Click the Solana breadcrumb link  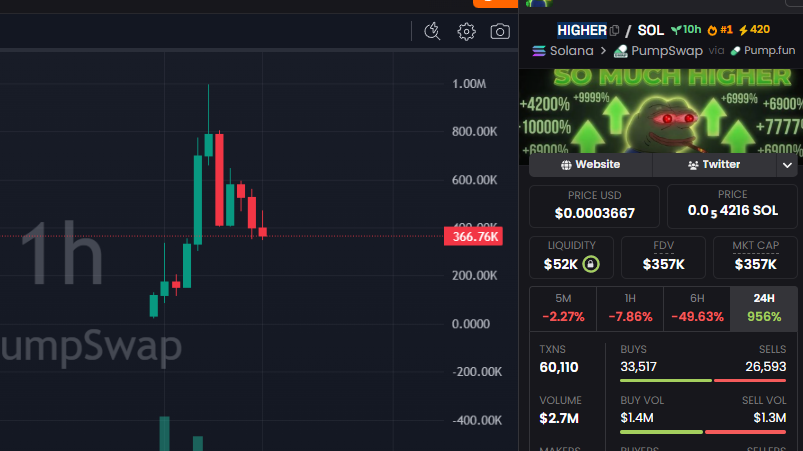(572, 51)
